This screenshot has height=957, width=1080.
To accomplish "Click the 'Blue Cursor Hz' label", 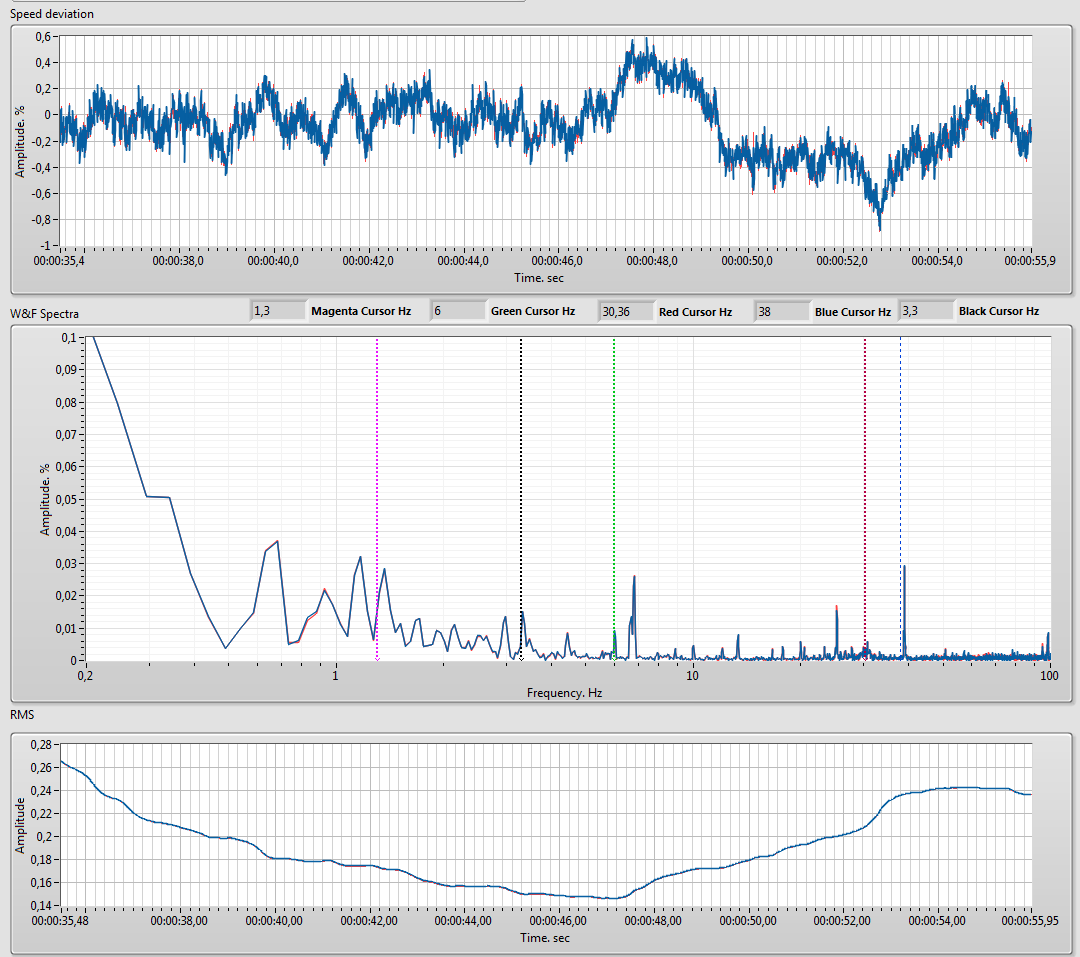I will (x=853, y=312).
